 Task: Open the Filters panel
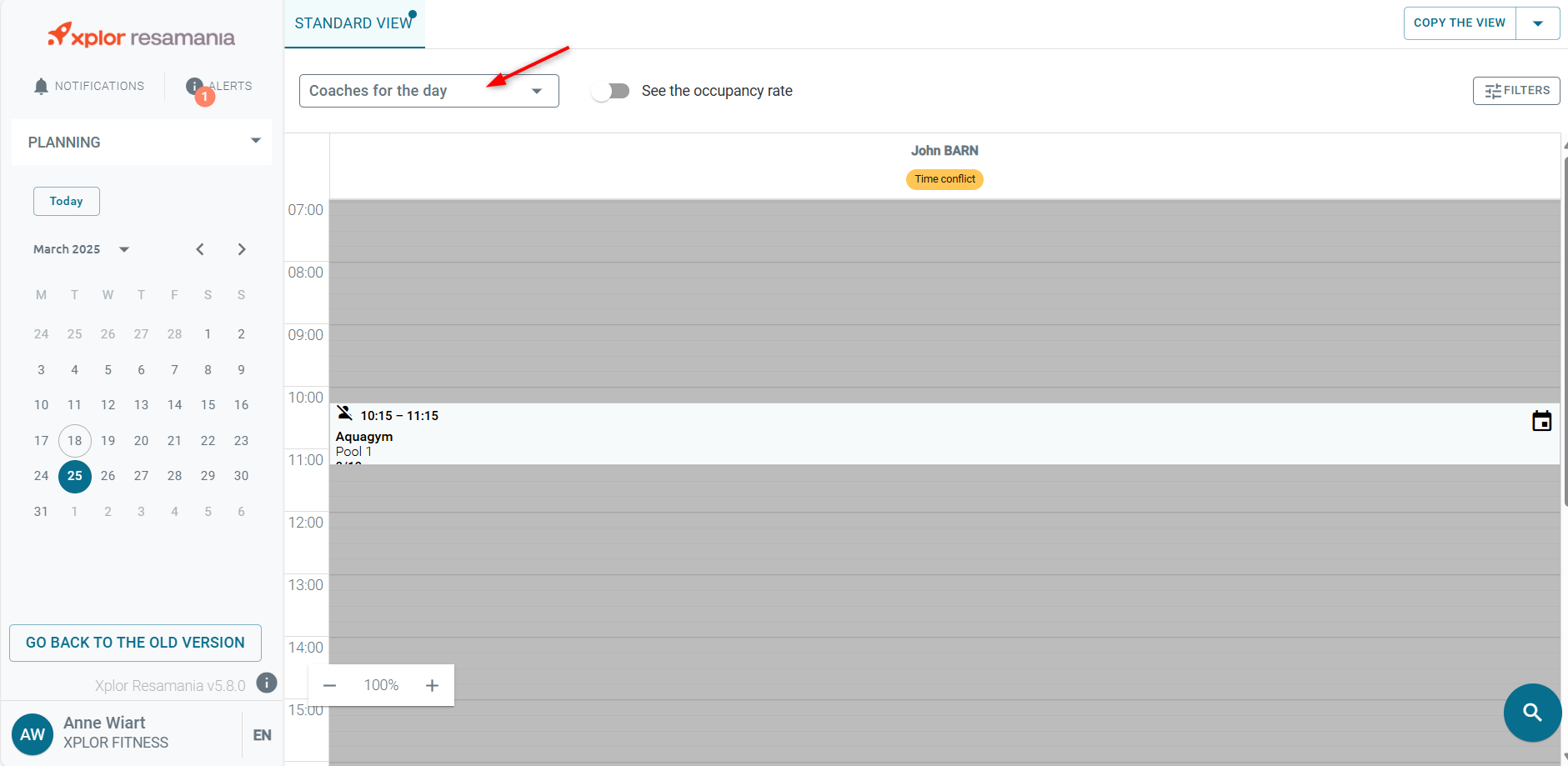[x=1515, y=91]
